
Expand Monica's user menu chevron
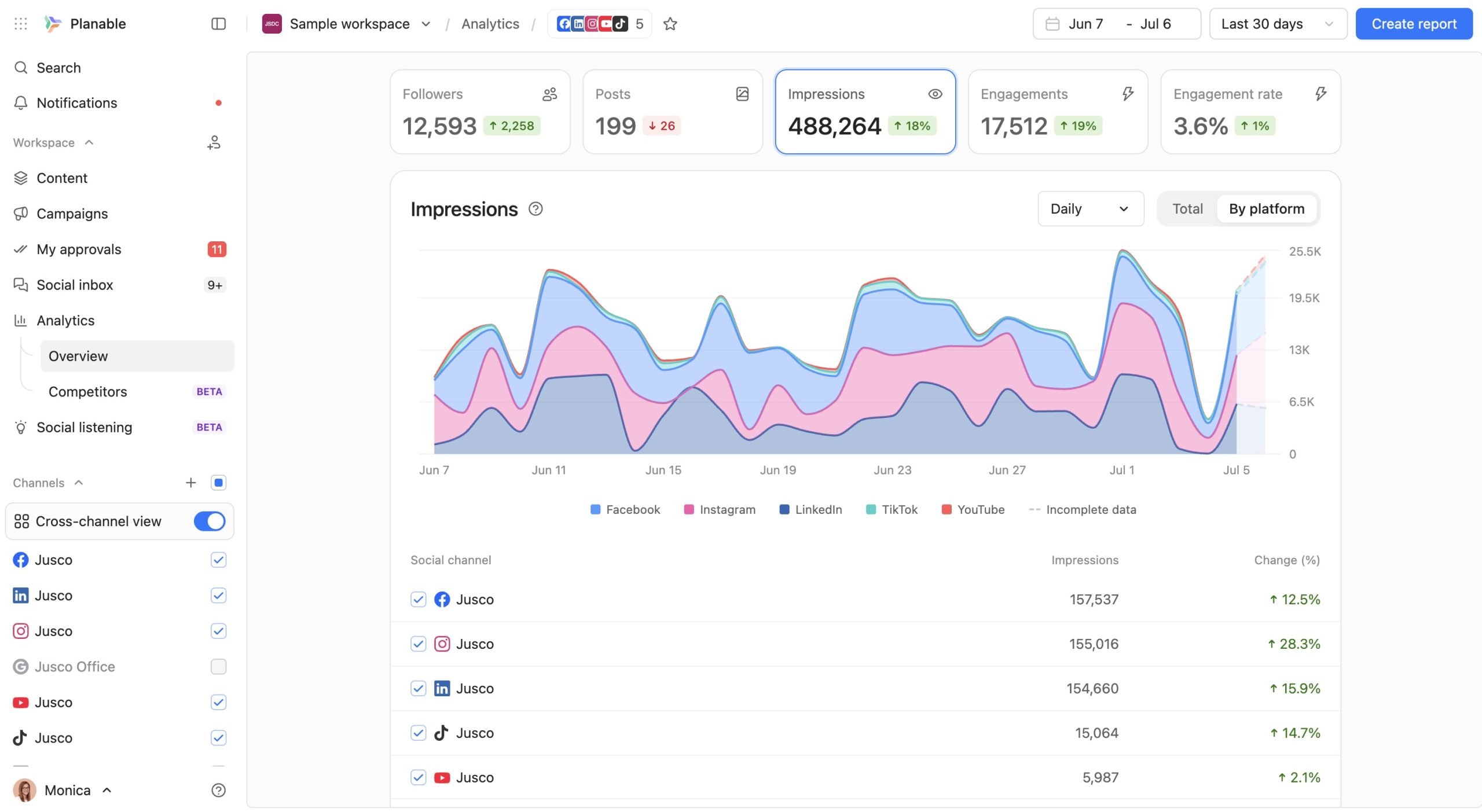tap(107, 790)
